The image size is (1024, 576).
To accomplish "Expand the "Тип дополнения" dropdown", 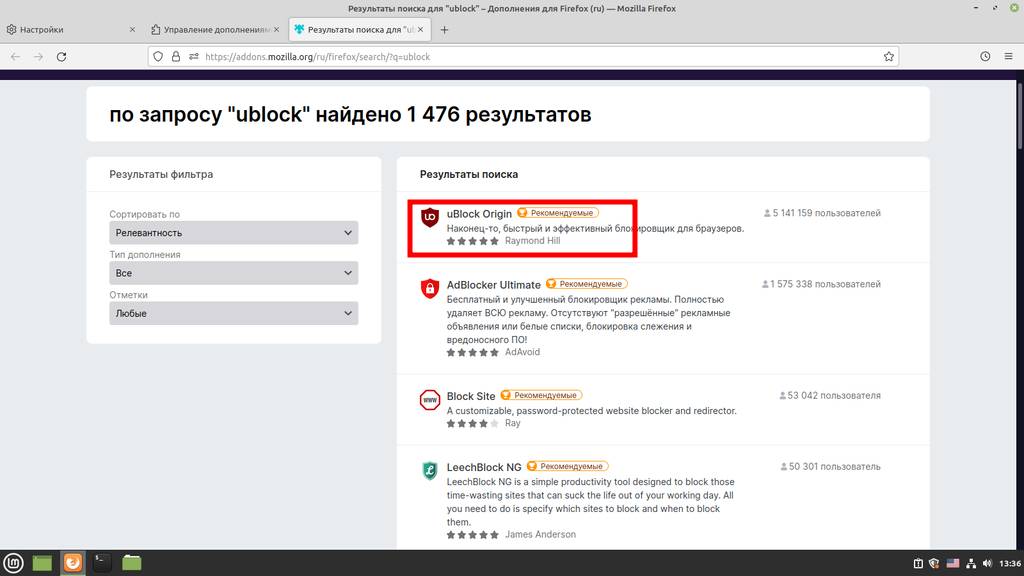I will pos(233,273).
